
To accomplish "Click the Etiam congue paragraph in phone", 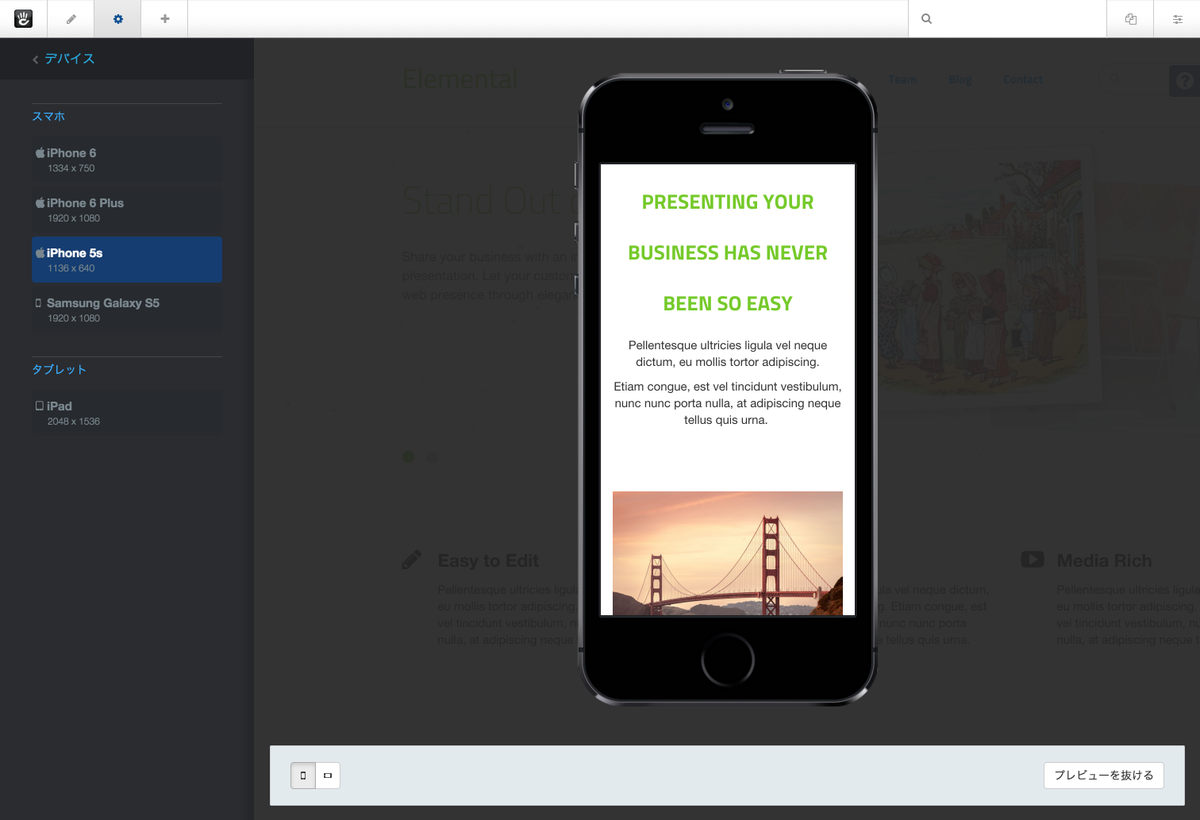I will 727,403.
